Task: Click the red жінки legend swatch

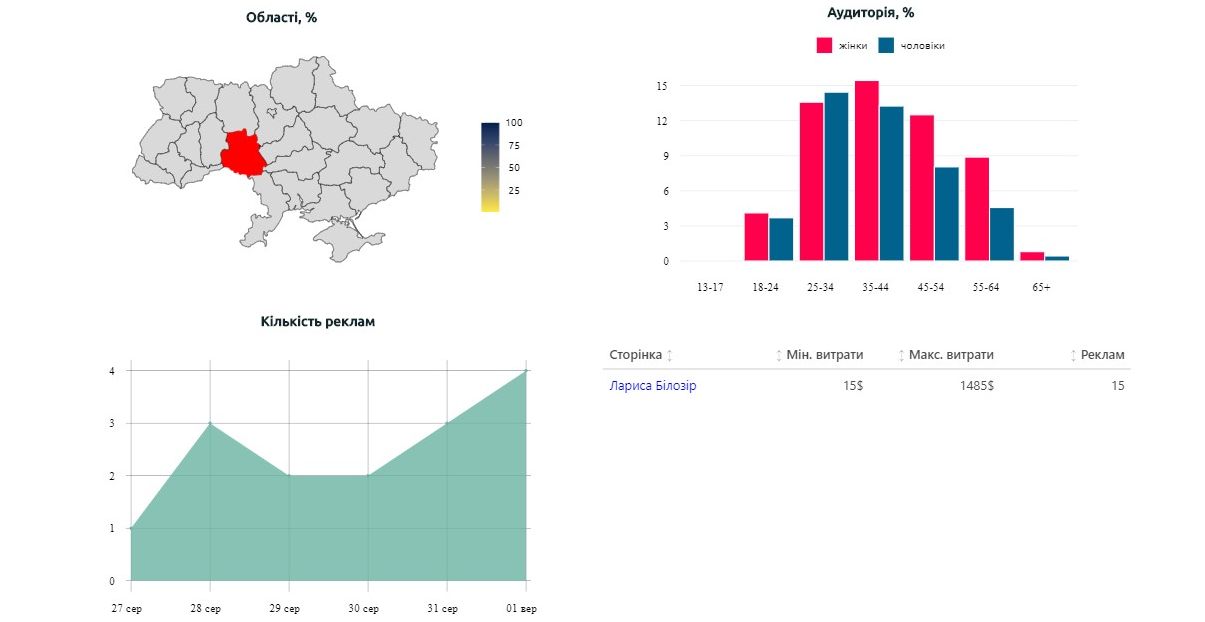Action: (825, 46)
